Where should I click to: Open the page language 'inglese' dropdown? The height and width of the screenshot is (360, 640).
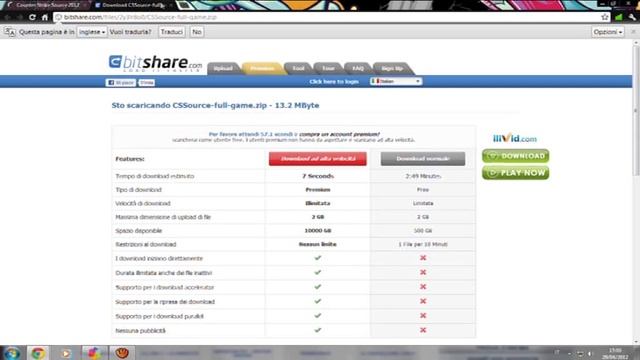pos(92,32)
